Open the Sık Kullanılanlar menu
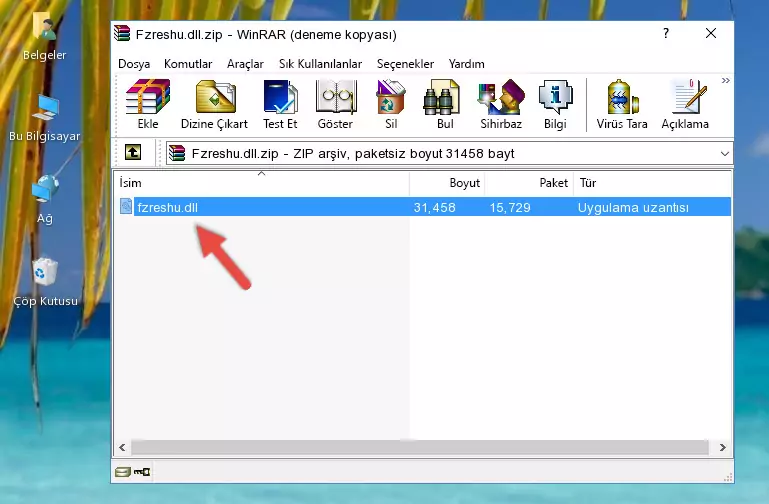This screenshot has height=504, width=769. point(320,64)
